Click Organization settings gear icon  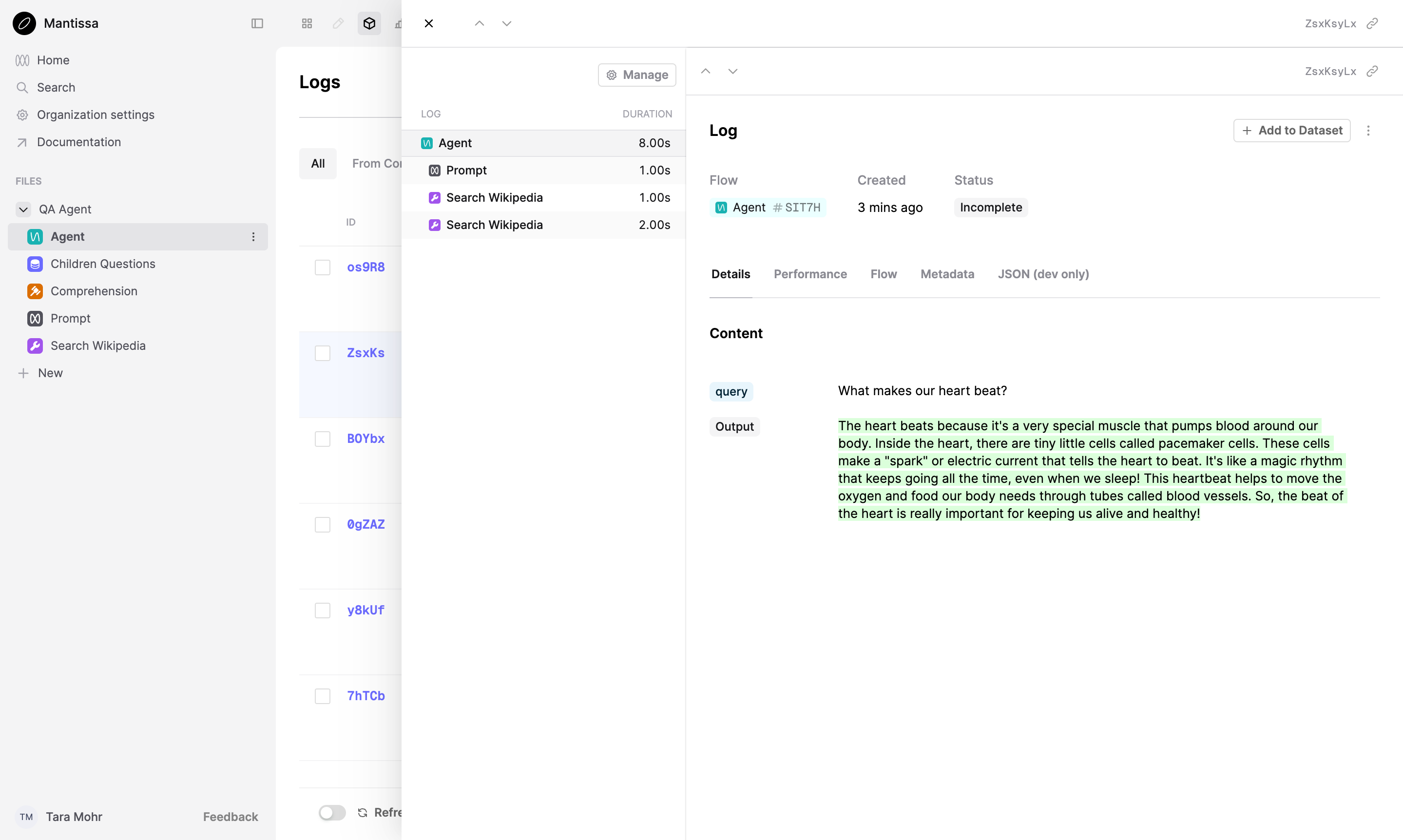22,115
